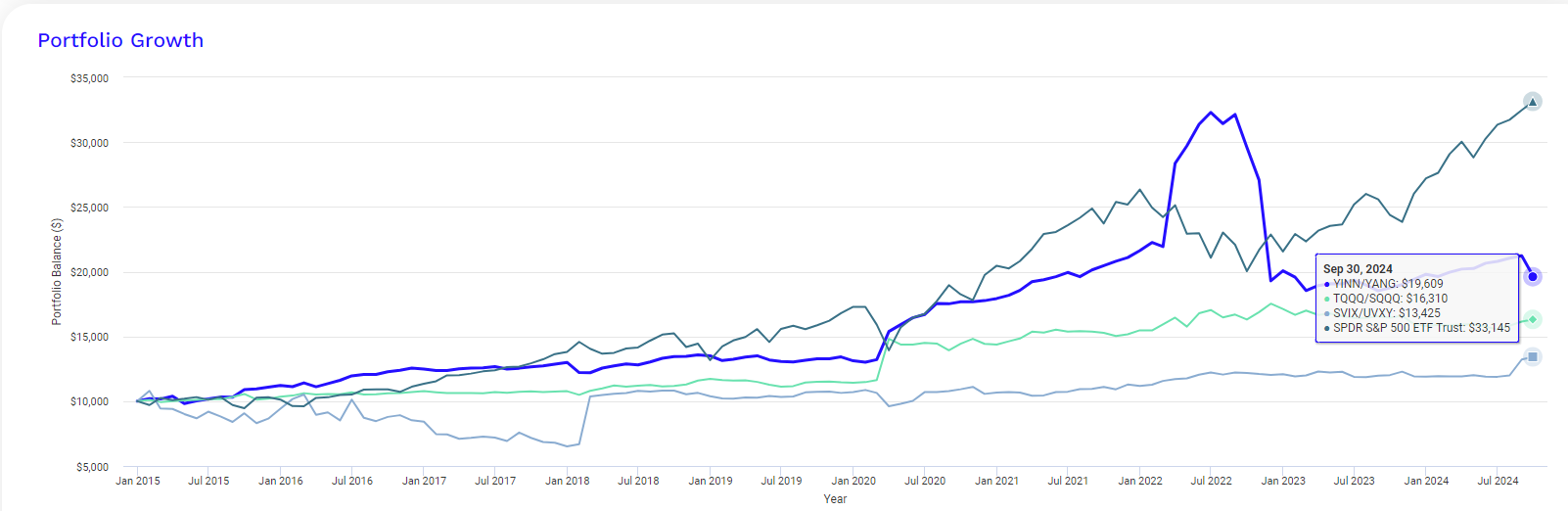Click the Jan 2018 x-axis label
Image resolution: width=1568 pixels, height=511 pixels.
tap(567, 481)
